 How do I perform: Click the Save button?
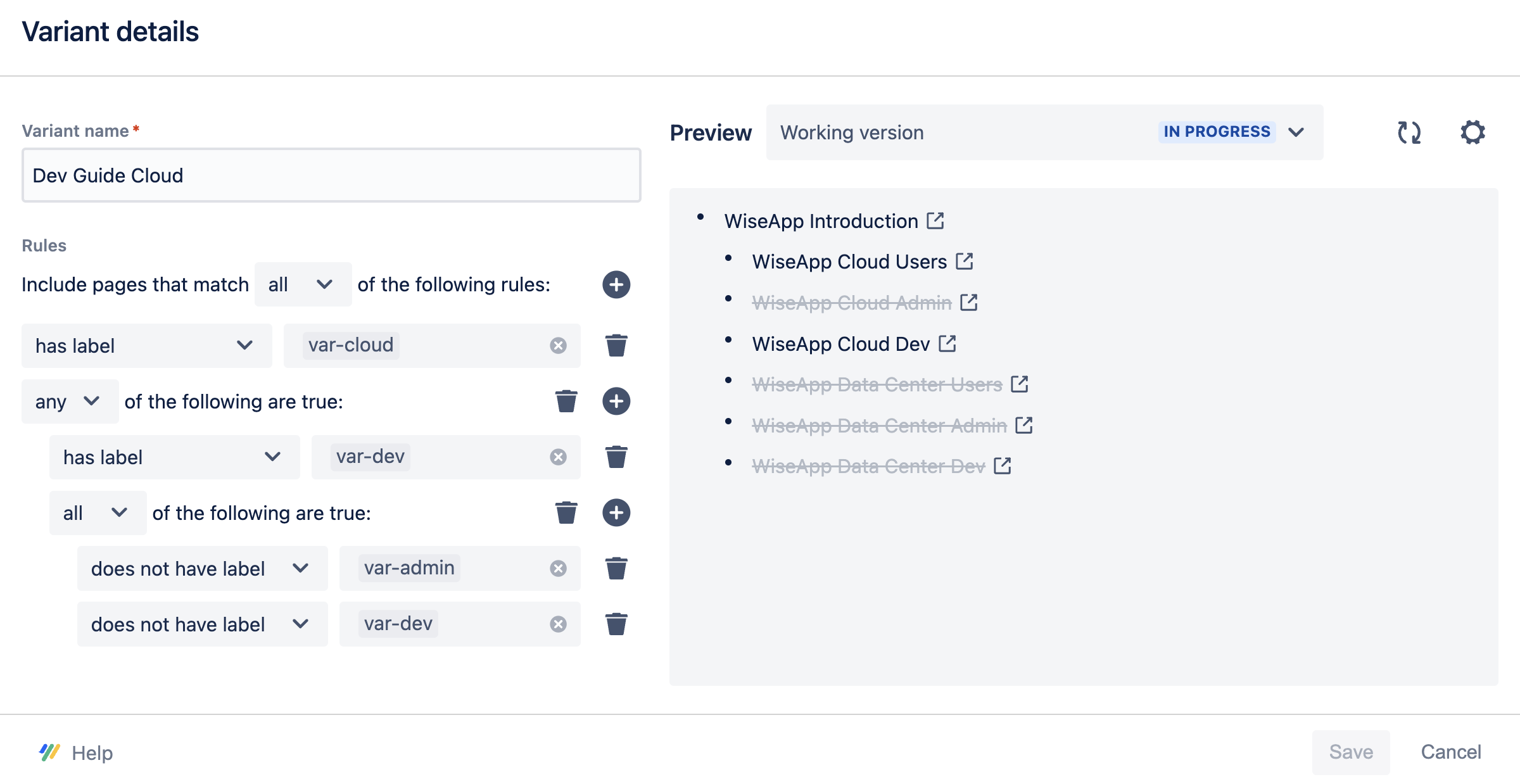[1350, 752]
